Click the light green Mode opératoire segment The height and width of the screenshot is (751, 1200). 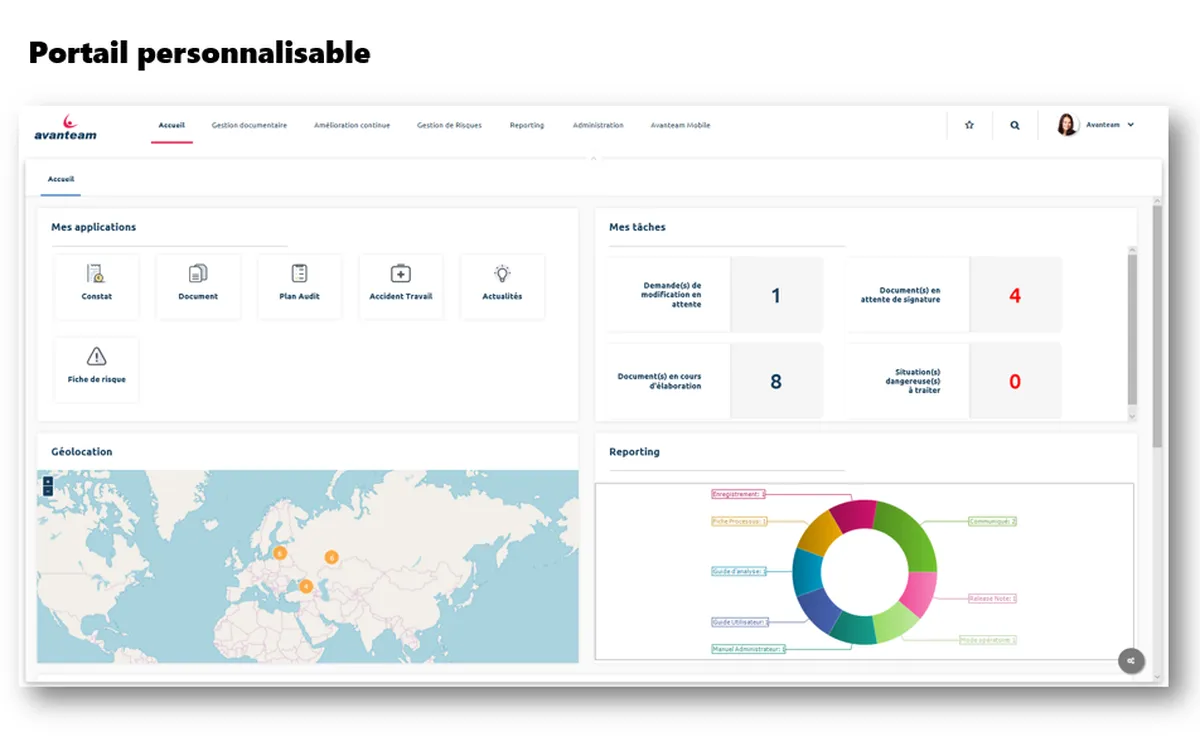point(896,625)
